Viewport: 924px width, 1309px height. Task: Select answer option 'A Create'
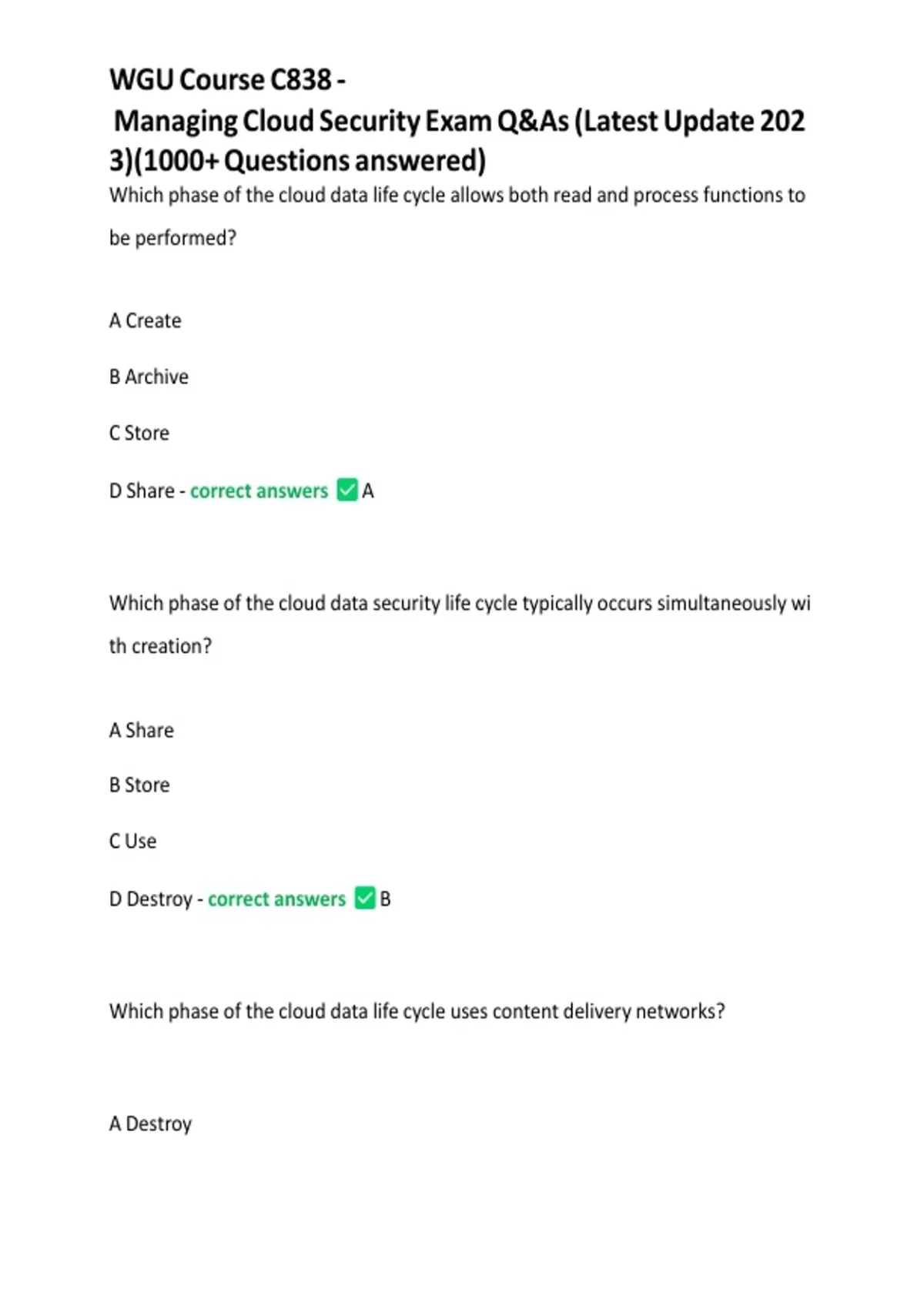[146, 320]
